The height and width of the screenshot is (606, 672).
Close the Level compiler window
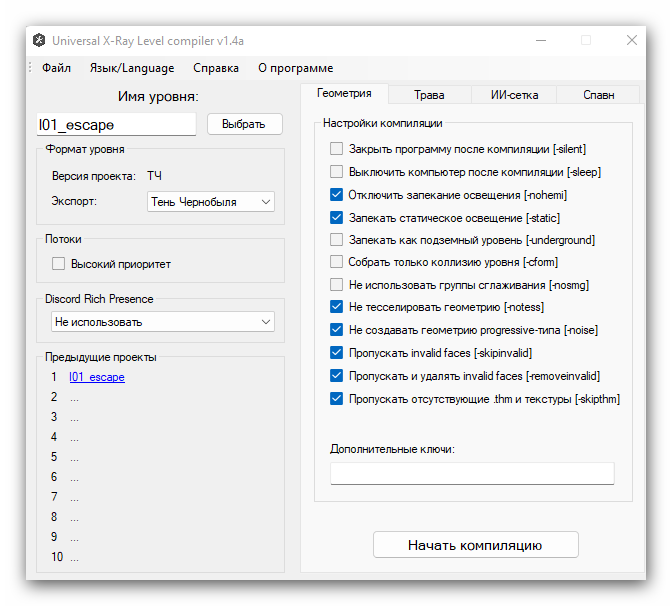(x=631, y=40)
